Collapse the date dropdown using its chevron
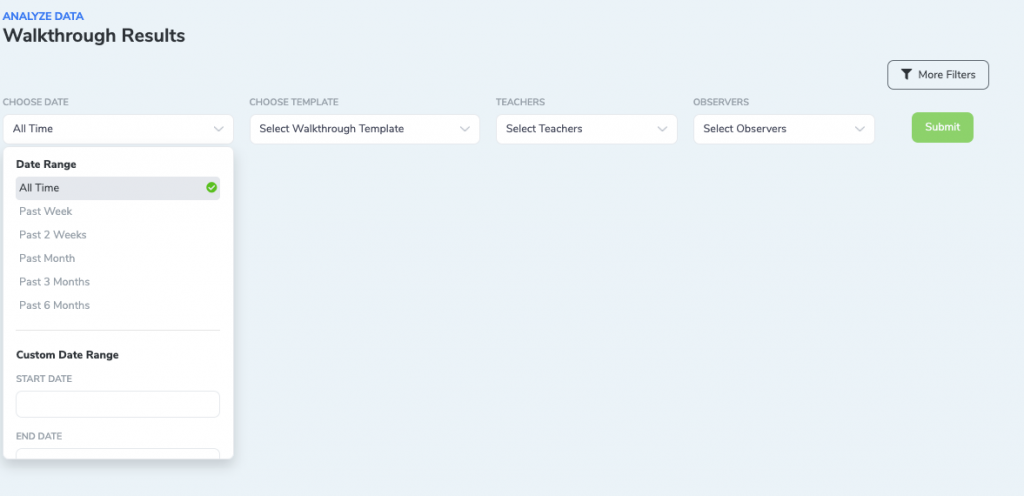Image resolution: width=1024 pixels, height=496 pixels. pyautogui.click(x=219, y=129)
